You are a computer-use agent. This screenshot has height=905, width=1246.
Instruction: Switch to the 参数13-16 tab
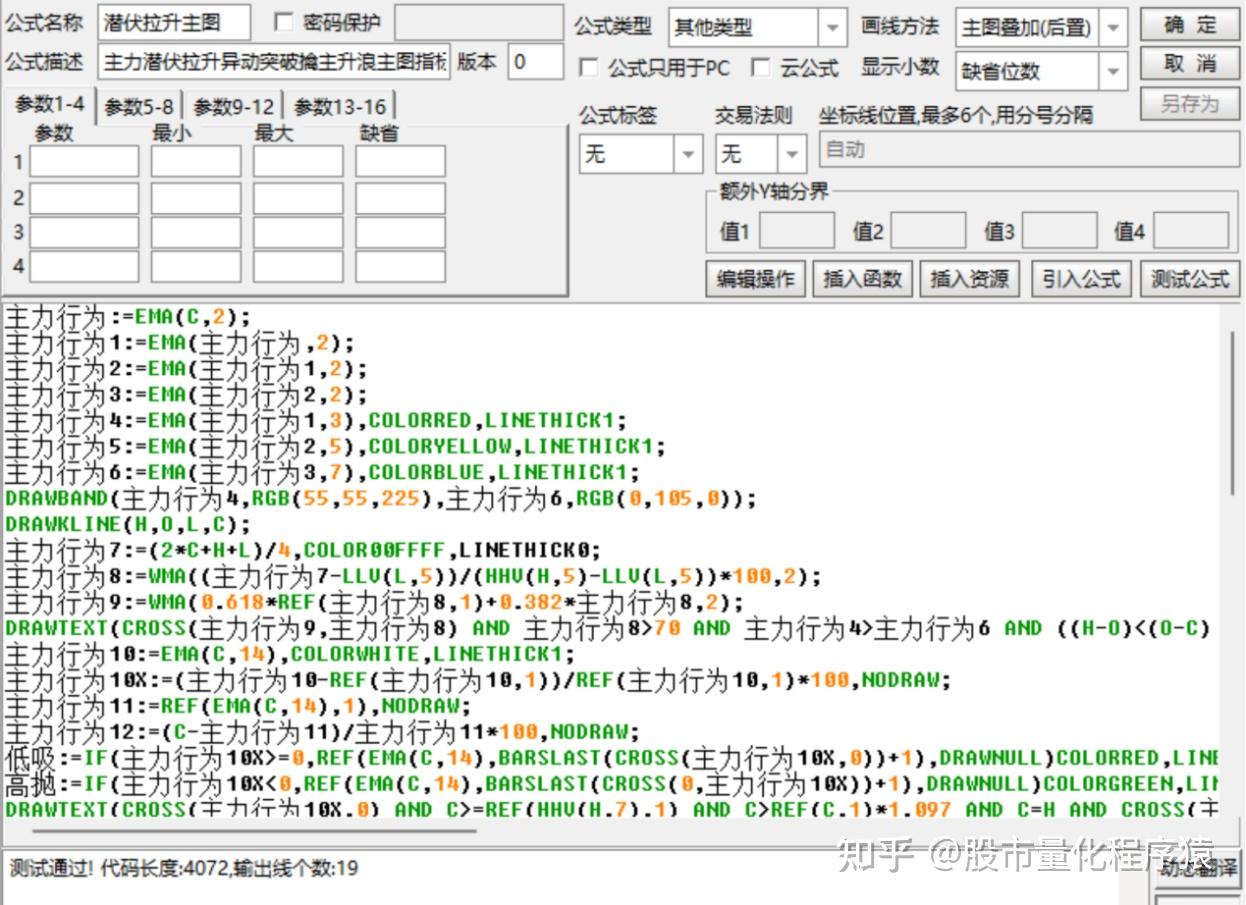pyautogui.click(x=339, y=106)
